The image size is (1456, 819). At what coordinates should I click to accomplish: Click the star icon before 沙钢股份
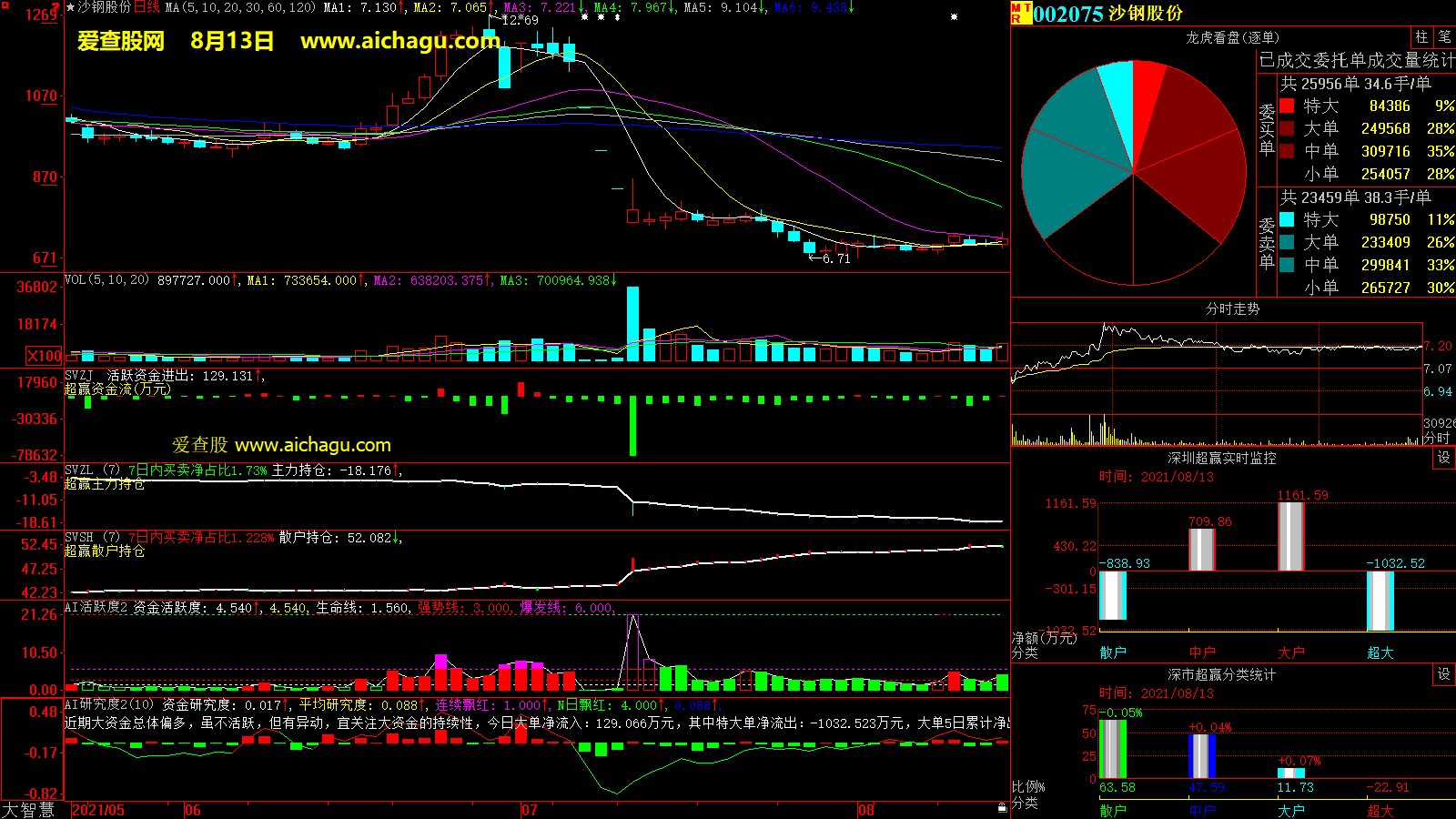71,7
